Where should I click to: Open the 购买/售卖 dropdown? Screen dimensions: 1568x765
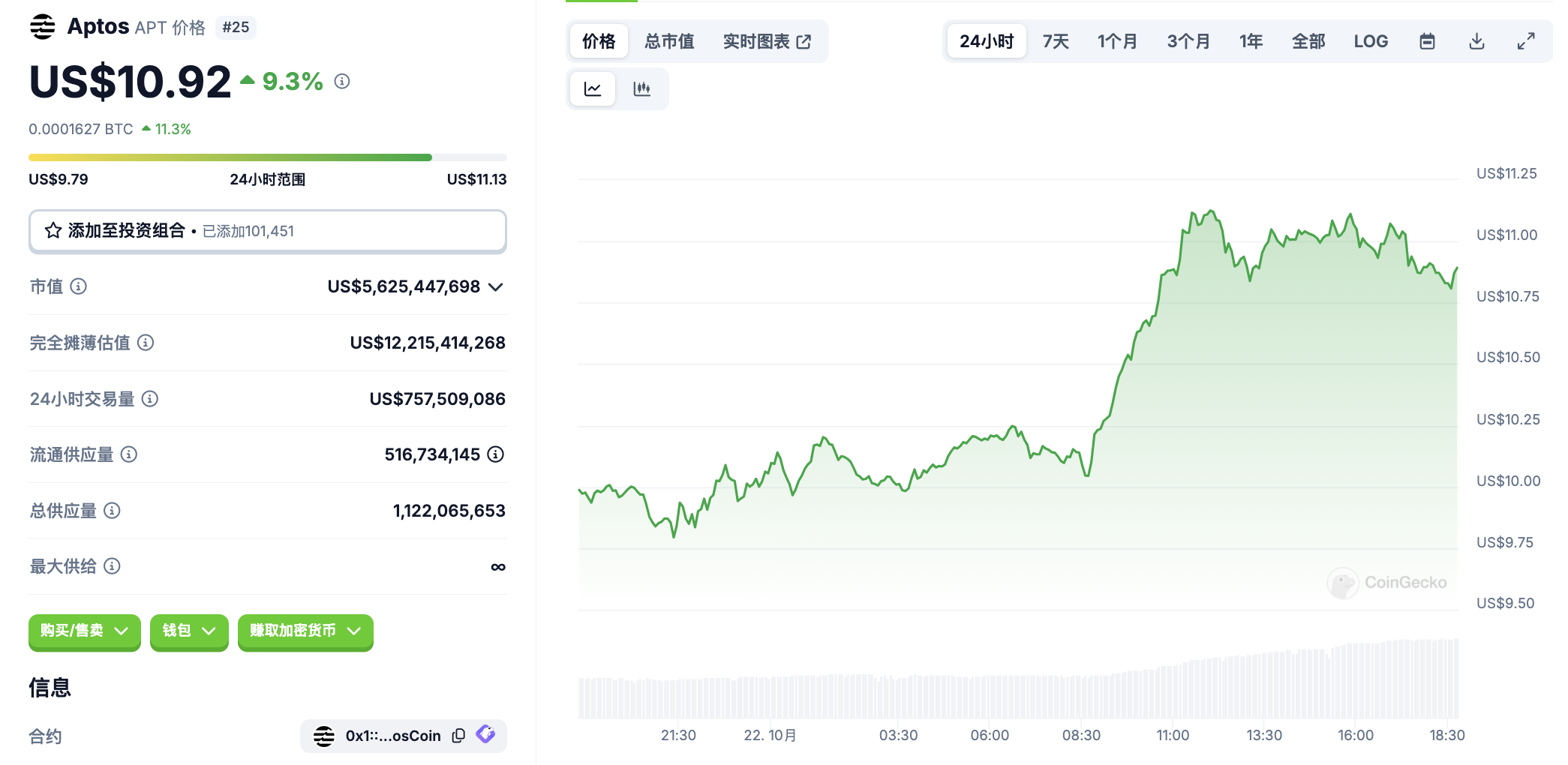84,631
